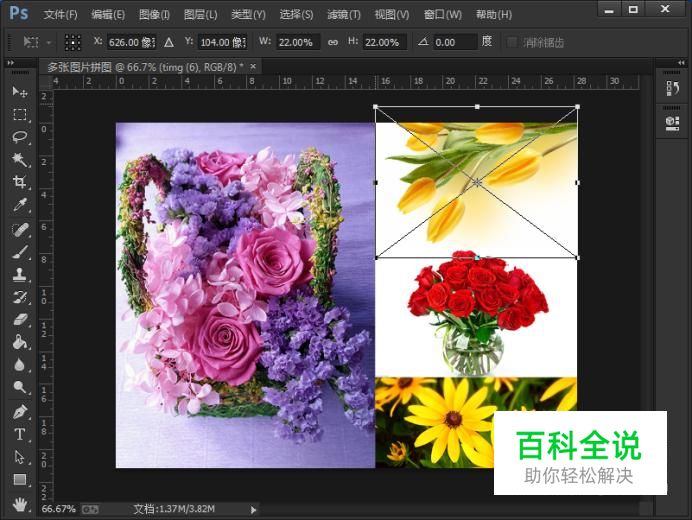This screenshot has width=692, height=520.
Task: Select the Clone Stamp tool
Action: [x=19, y=275]
